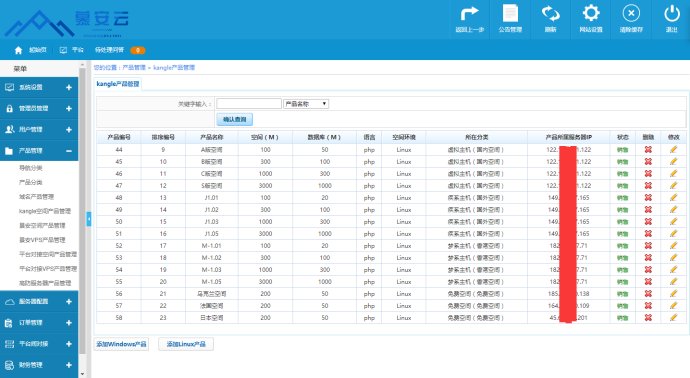Screen dimensions: 690x378
Task: Delete product number 52 with red X
Action: pos(648,246)
